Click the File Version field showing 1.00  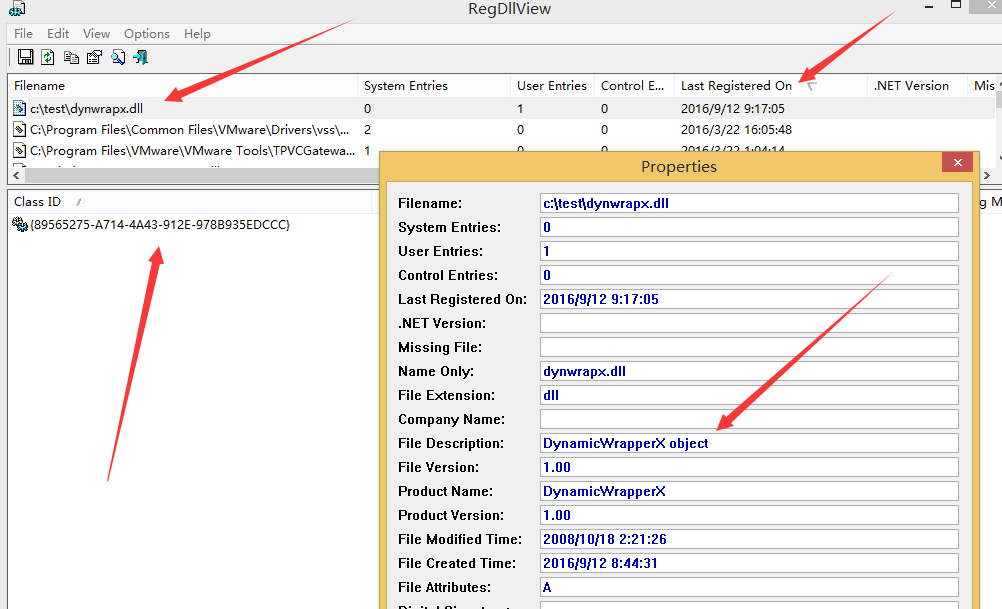749,467
